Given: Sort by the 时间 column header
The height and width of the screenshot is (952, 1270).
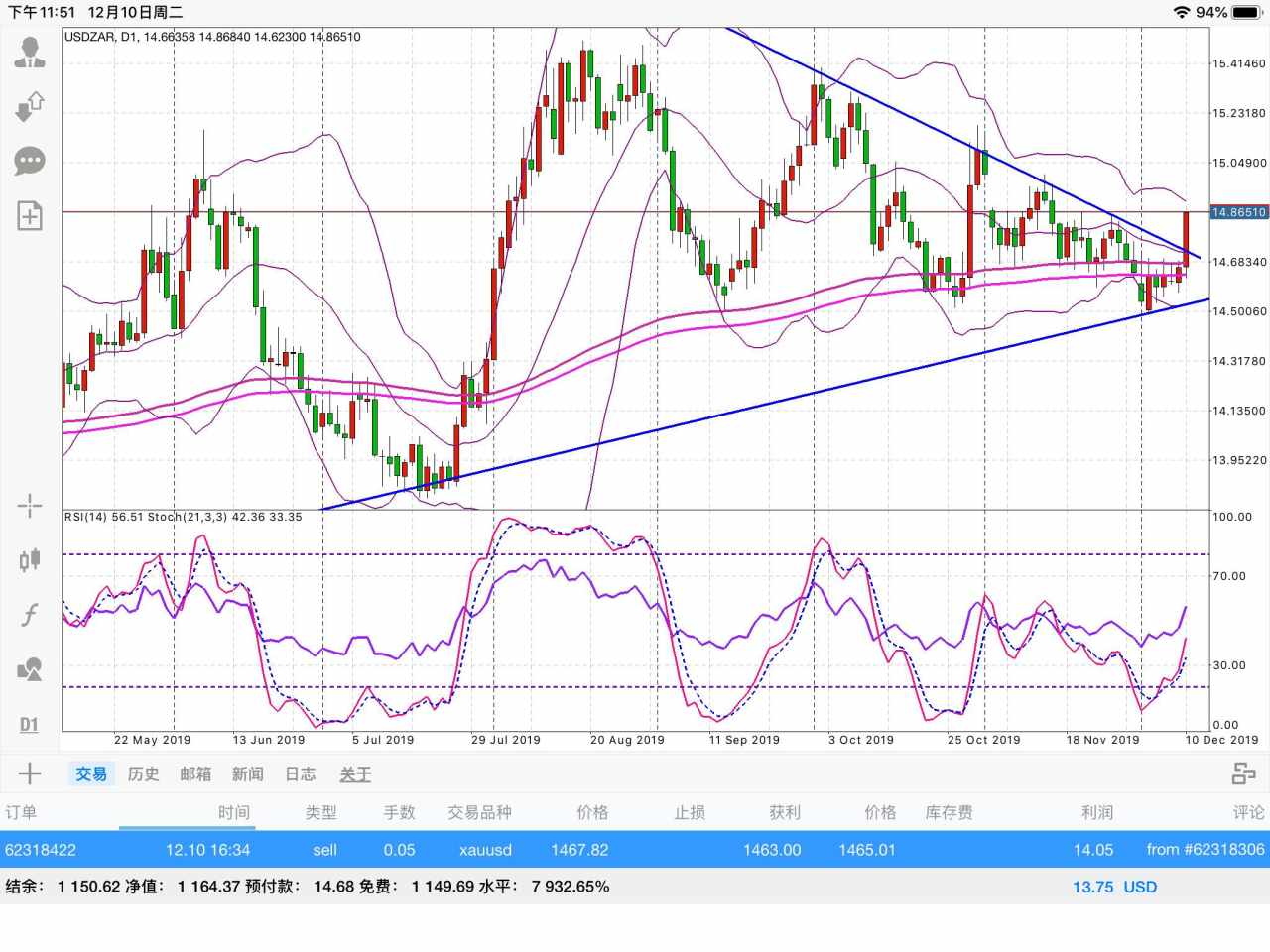Looking at the screenshot, I should [234, 812].
